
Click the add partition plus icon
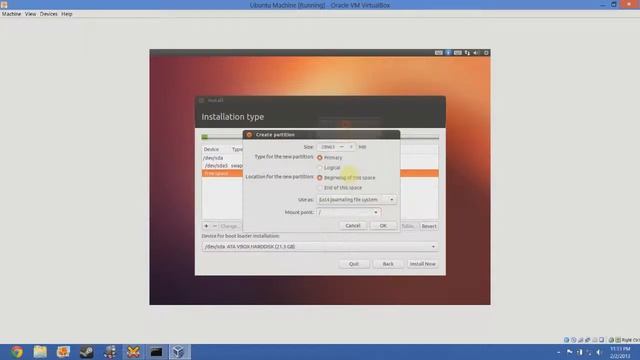[x=206, y=226]
